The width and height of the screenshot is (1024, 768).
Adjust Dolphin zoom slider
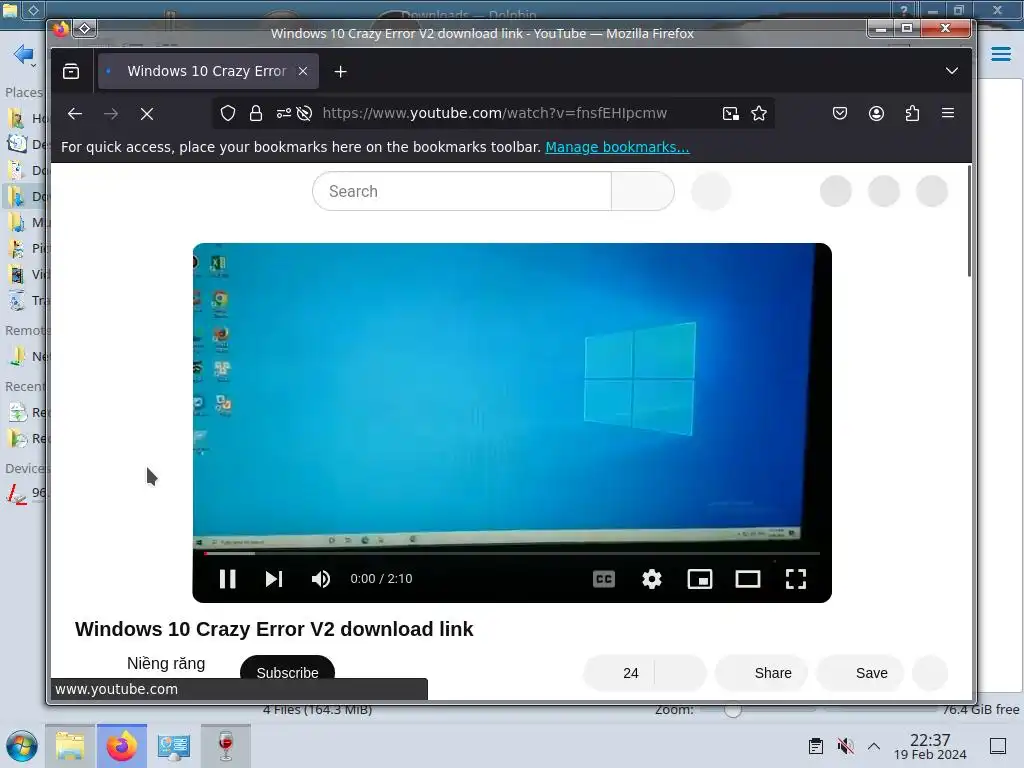[x=733, y=710]
